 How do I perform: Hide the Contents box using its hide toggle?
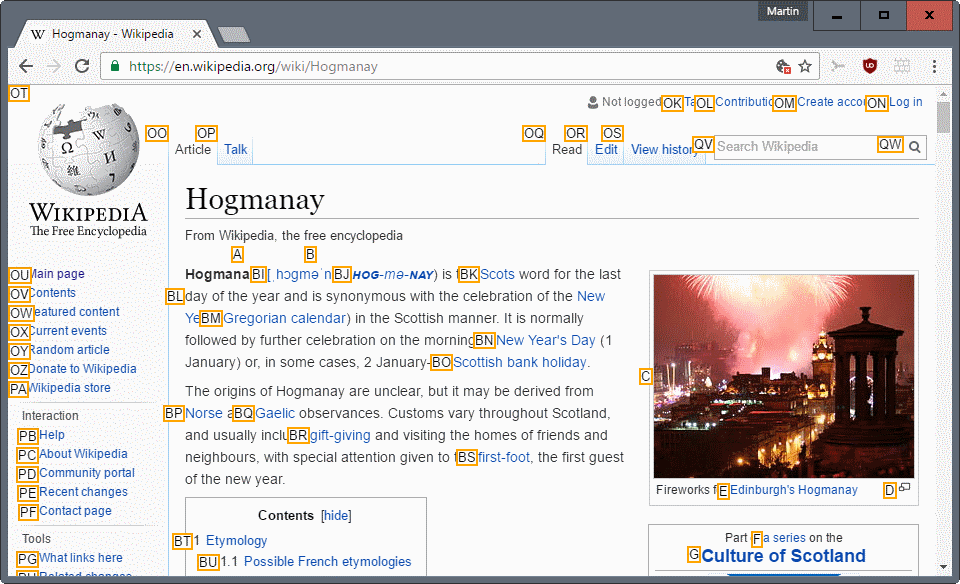point(336,515)
